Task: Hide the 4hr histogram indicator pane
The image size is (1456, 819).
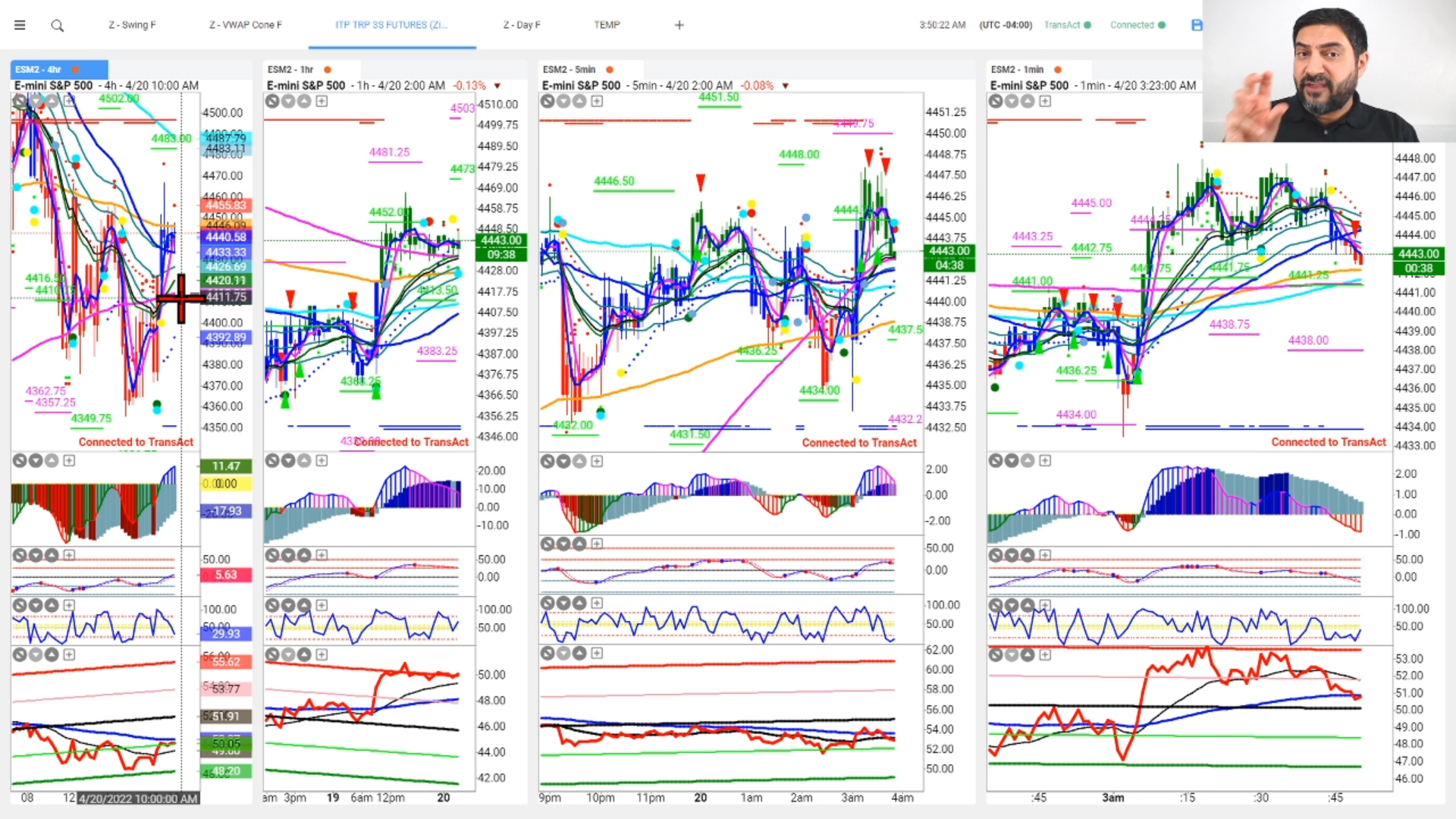Action: pos(20,460)
